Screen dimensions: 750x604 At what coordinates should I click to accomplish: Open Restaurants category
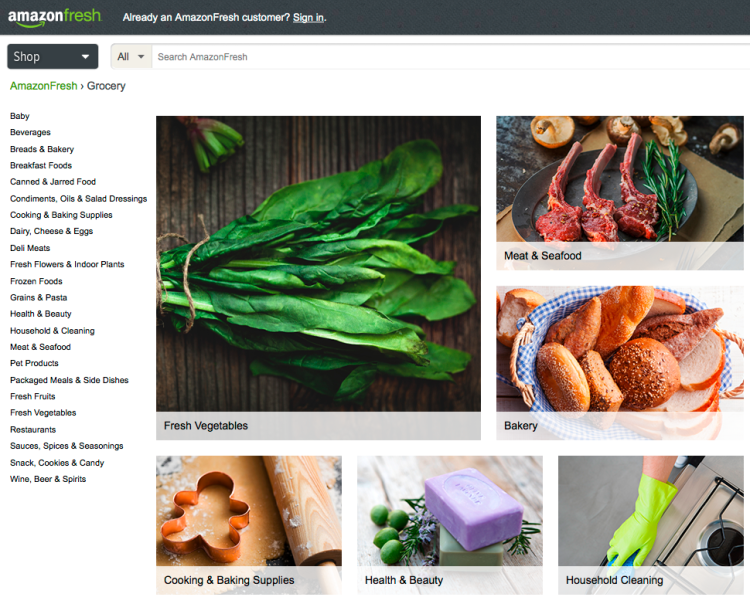click(33, 429)
